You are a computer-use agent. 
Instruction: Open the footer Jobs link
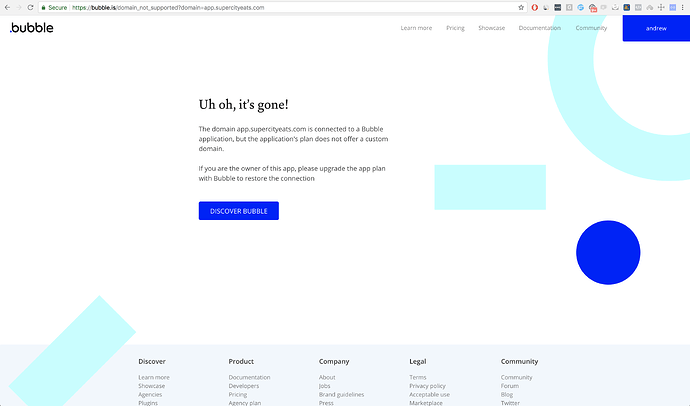click(x=324, y=386)
